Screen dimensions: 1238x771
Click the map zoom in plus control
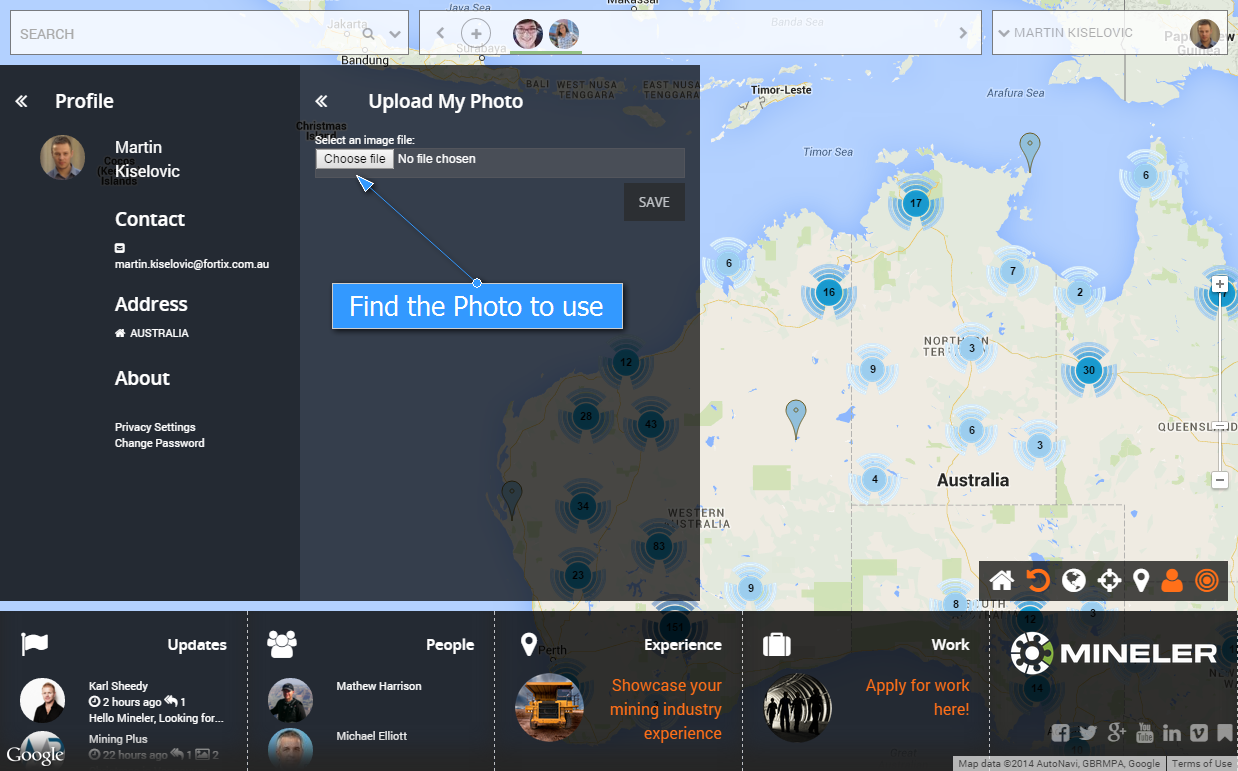pos(1220,284)
